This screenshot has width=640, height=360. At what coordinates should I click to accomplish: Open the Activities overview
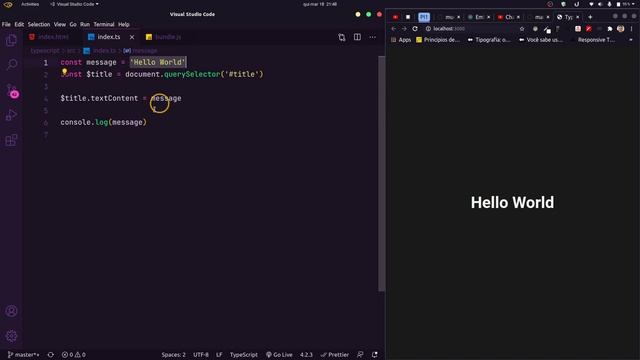click(x=30, y=4)
